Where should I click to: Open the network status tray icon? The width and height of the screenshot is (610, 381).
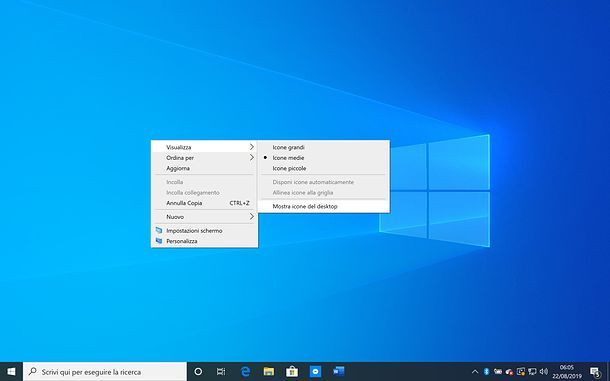[x=532, y=372]
